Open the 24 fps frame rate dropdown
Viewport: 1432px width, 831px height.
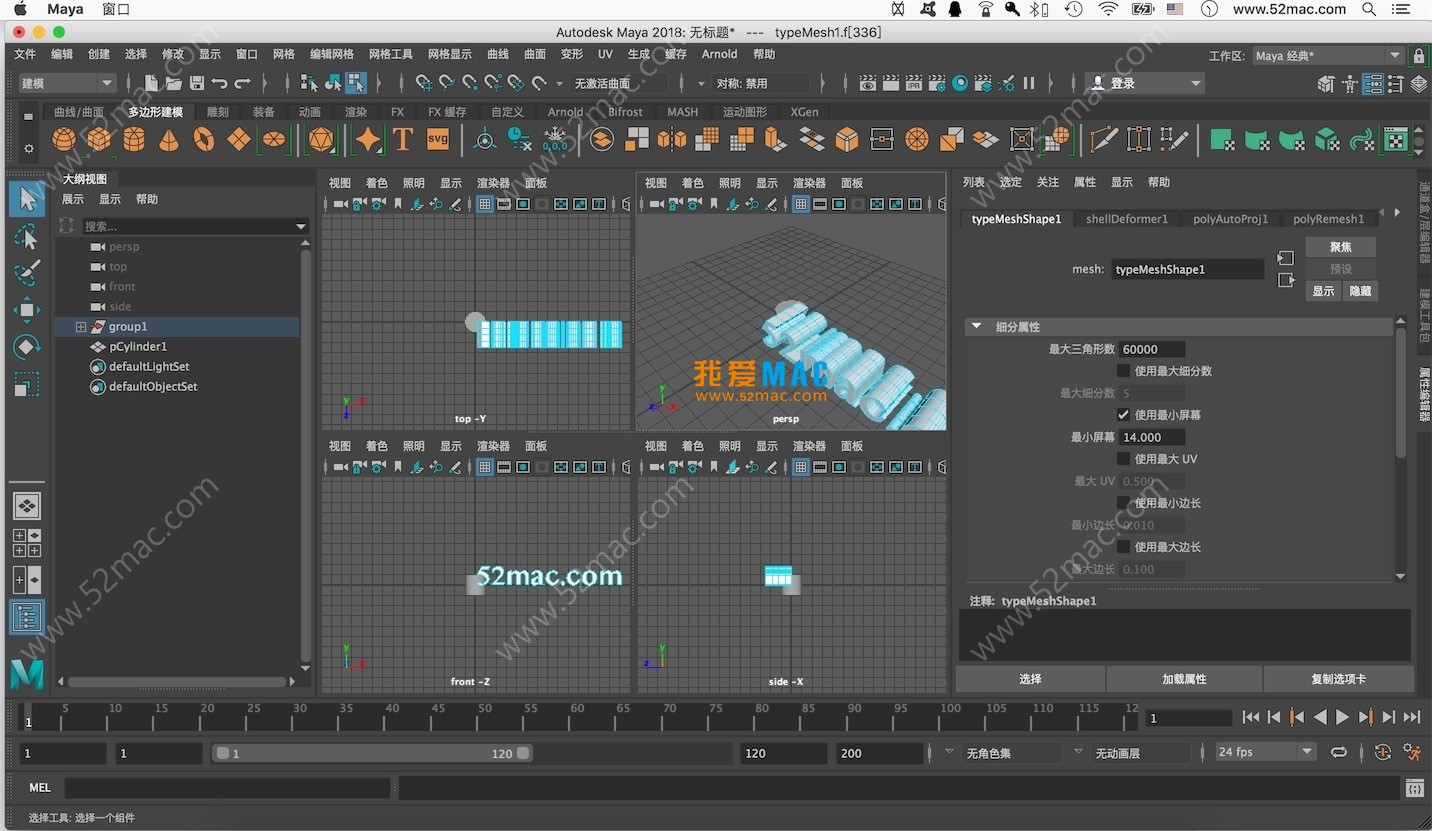click(x=1266, y=752)
